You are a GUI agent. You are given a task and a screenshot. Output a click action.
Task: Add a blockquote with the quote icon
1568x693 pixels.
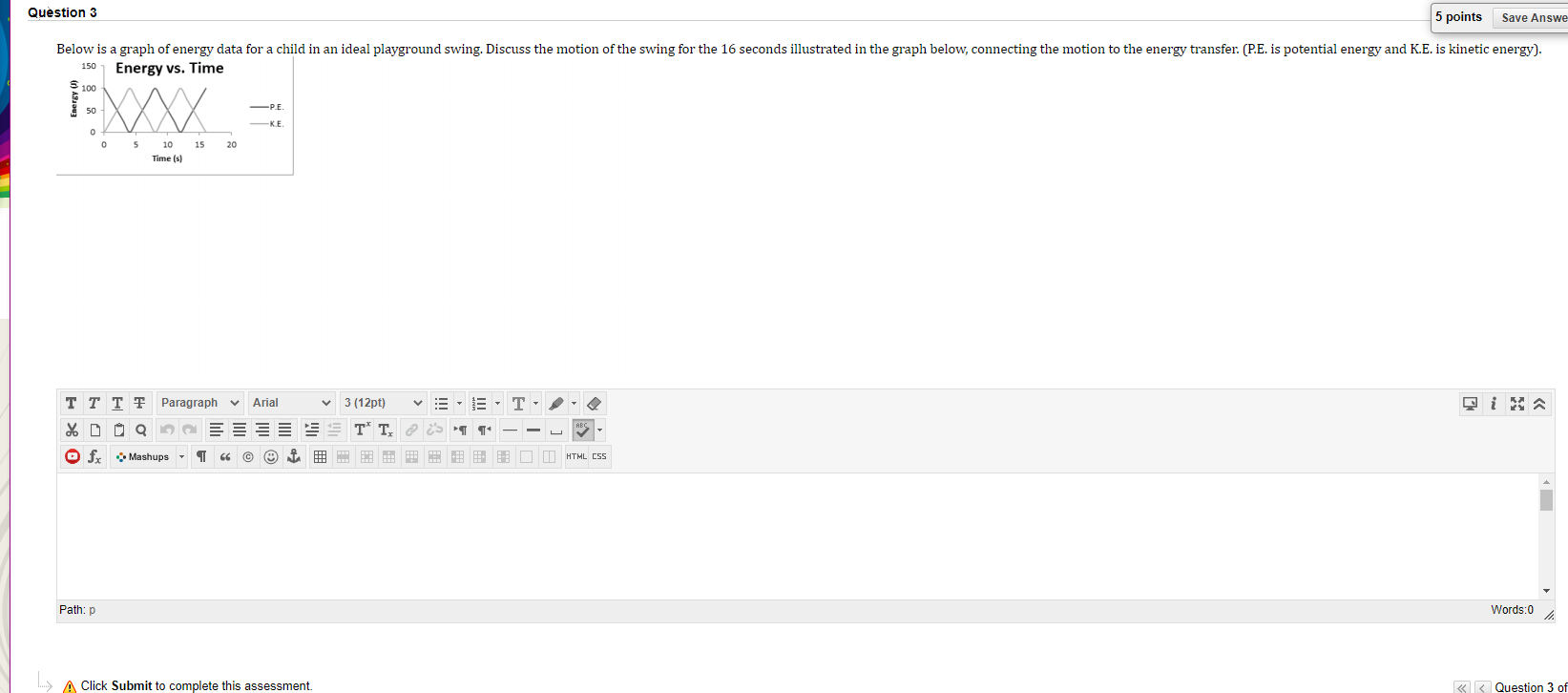tap(225, 456)
